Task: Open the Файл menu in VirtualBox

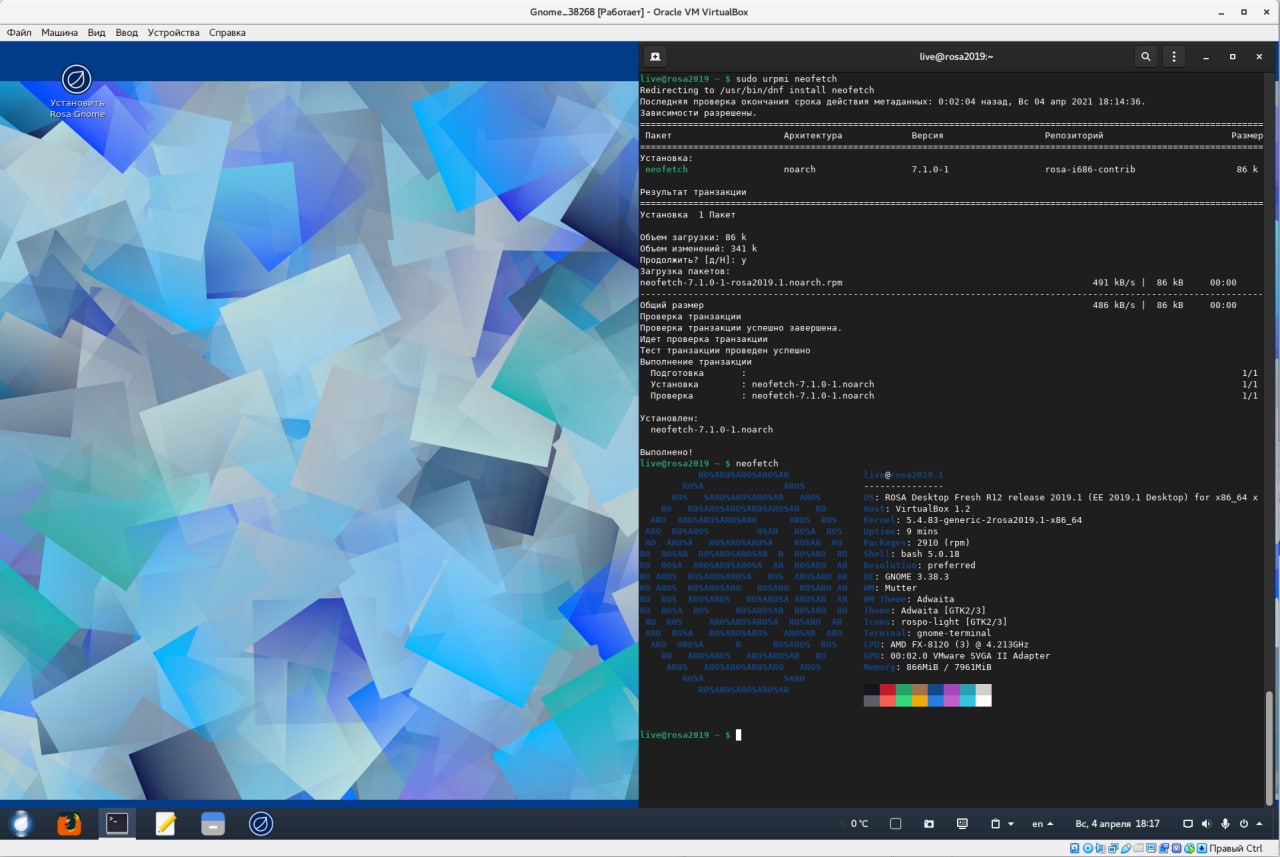Action: 19,32
